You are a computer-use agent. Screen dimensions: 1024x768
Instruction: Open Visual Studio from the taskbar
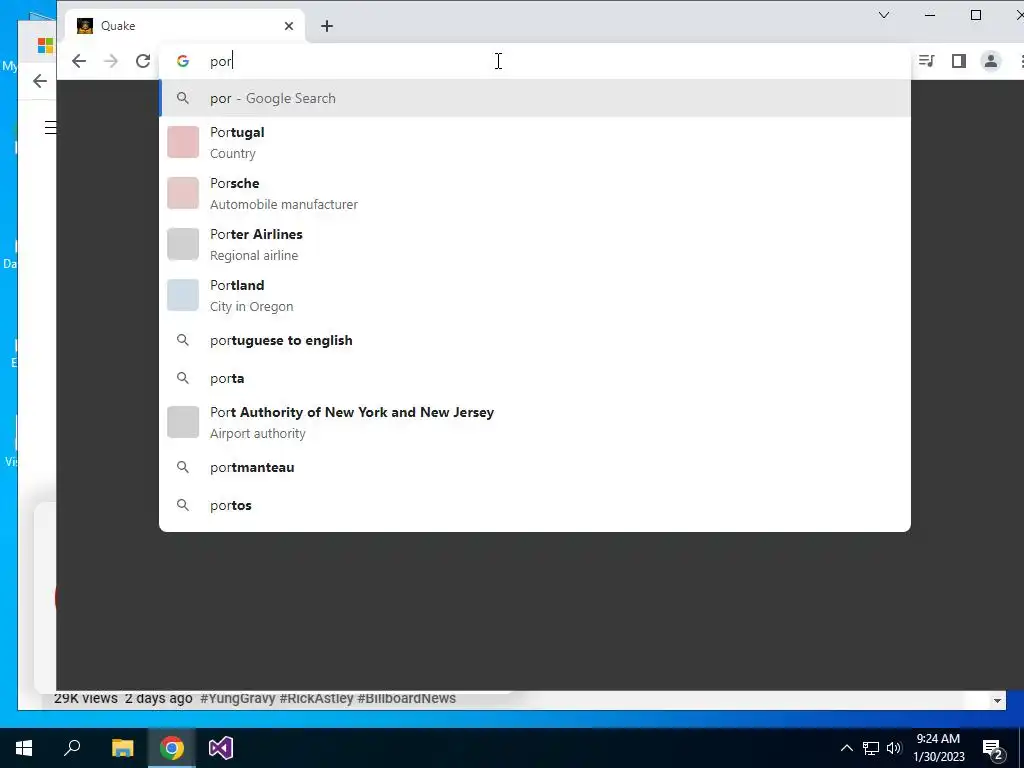click(x=221, y=748)
